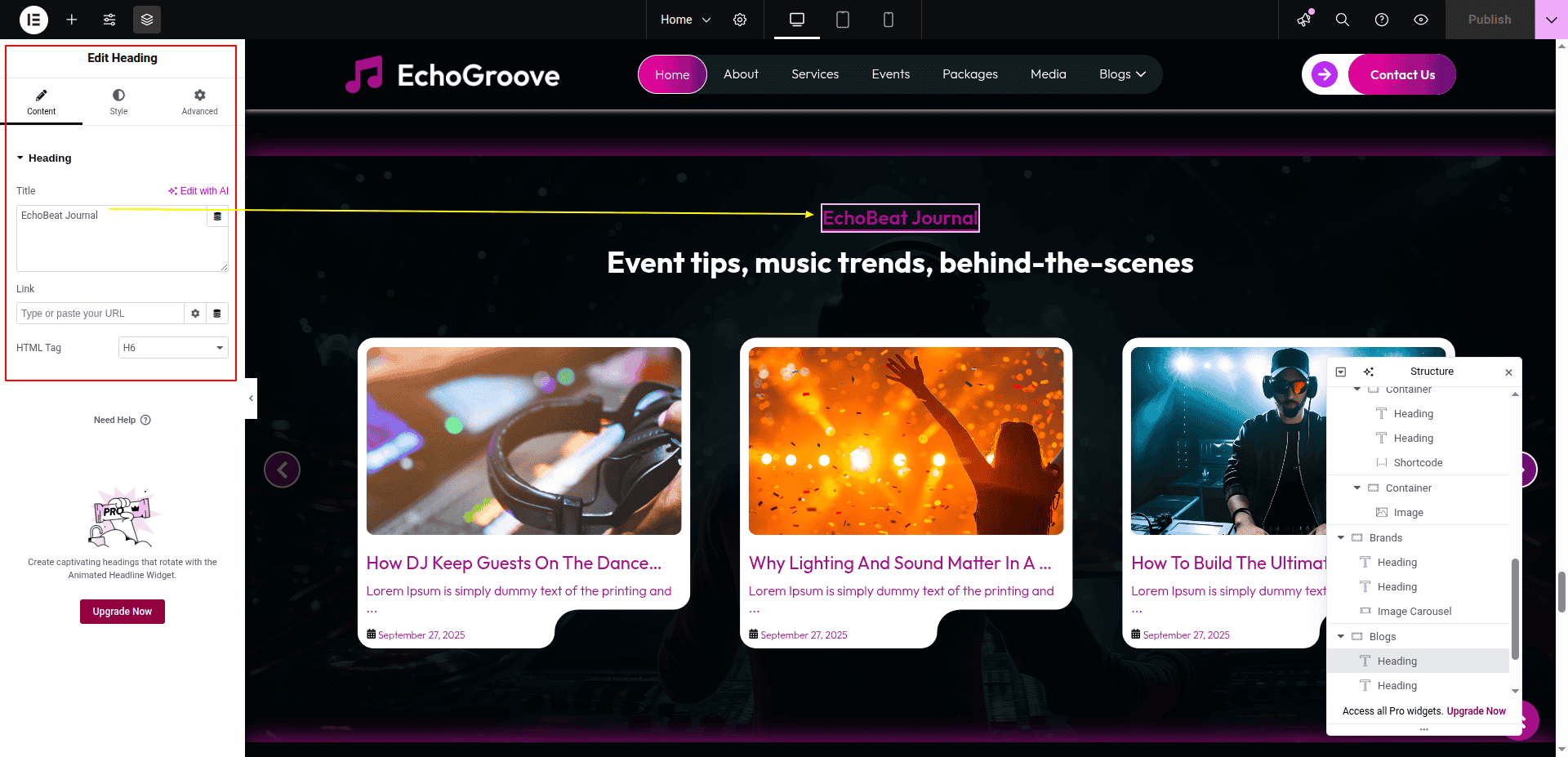This screenshot has height=757, width=1568.
Task: Switch to the Style tab
Action: pos(118,102)
